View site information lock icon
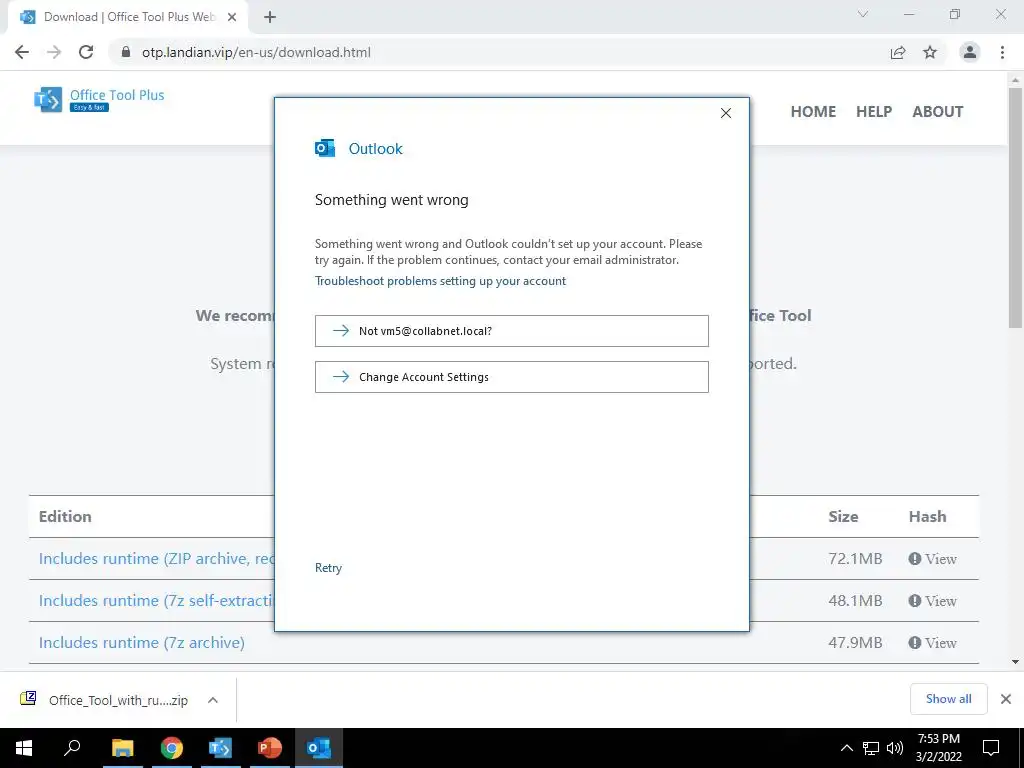 (126, 52)
